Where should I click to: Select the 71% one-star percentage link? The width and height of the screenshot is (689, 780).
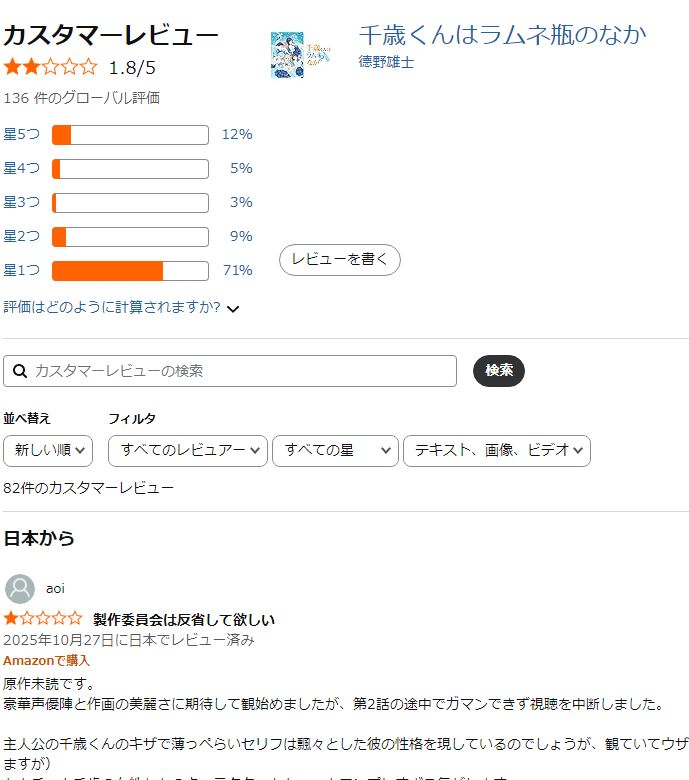click(x=237, y=270)
